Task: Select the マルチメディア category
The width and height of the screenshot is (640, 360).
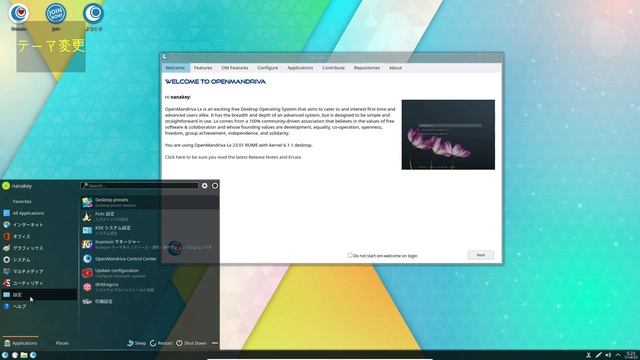Action: pyautogui.click(x=39, y=271)
